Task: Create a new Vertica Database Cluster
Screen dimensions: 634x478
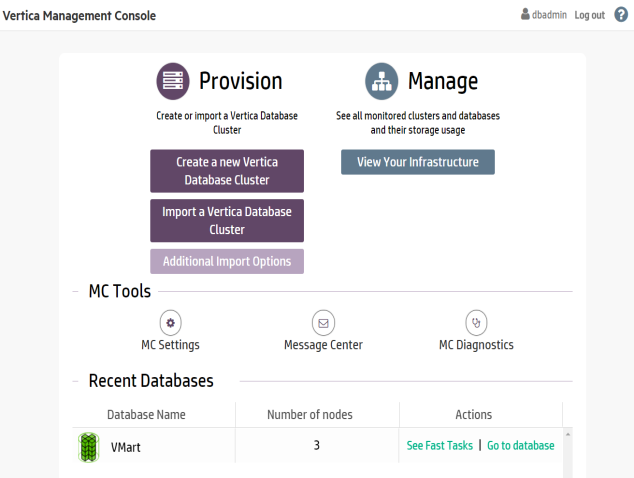Action: [227, 171]
